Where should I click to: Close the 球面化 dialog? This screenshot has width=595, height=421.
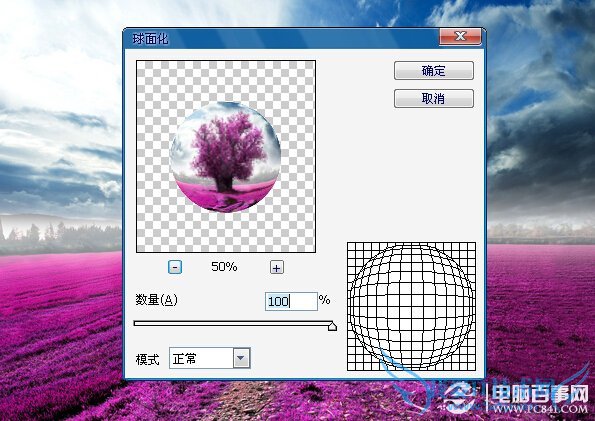coord(460,36)
